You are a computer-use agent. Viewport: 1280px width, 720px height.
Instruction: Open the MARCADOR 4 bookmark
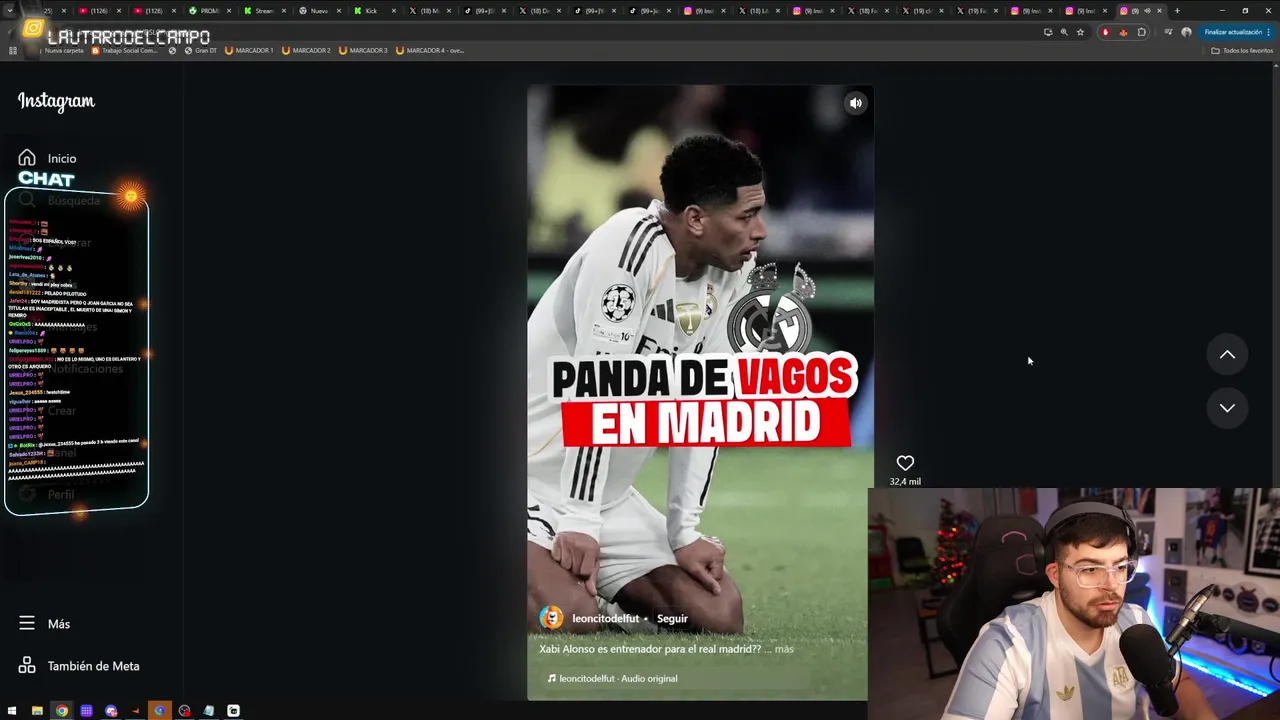click(x=430, y=50)
